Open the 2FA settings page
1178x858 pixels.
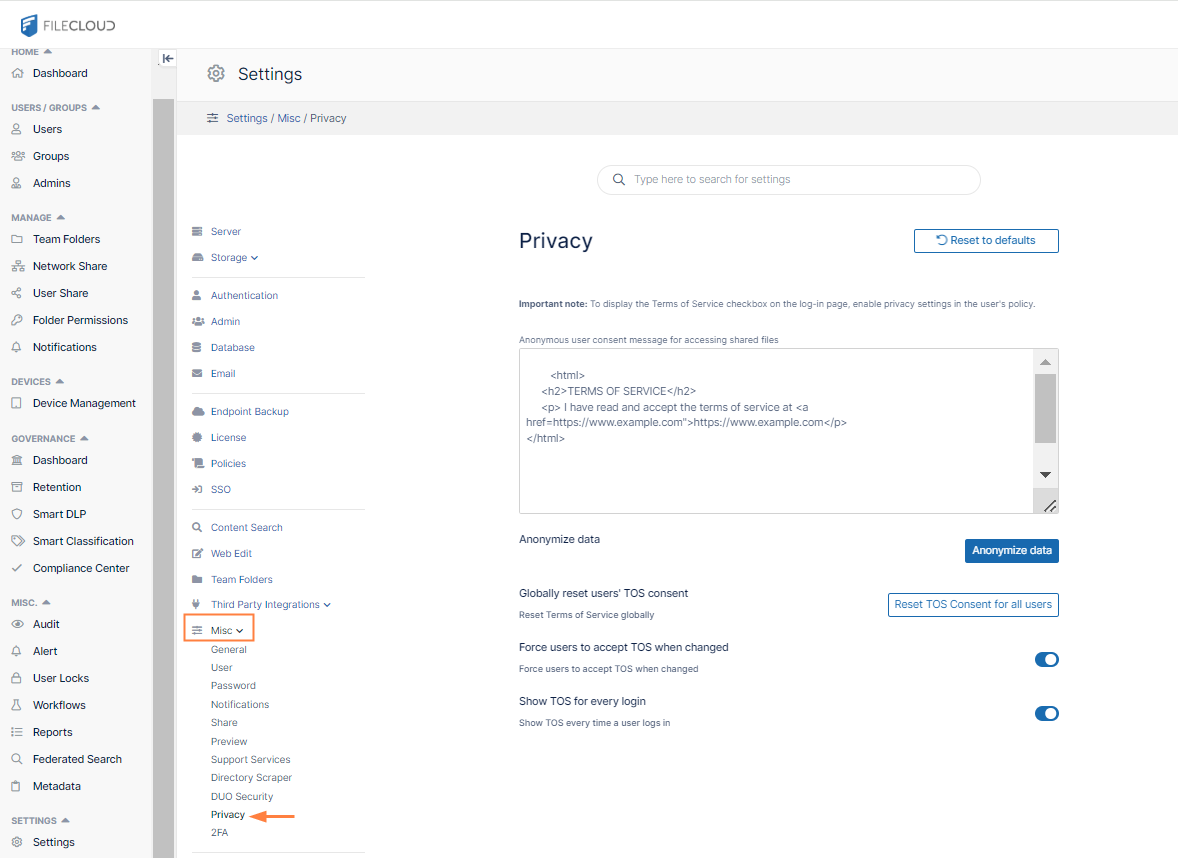pos(219,833)
